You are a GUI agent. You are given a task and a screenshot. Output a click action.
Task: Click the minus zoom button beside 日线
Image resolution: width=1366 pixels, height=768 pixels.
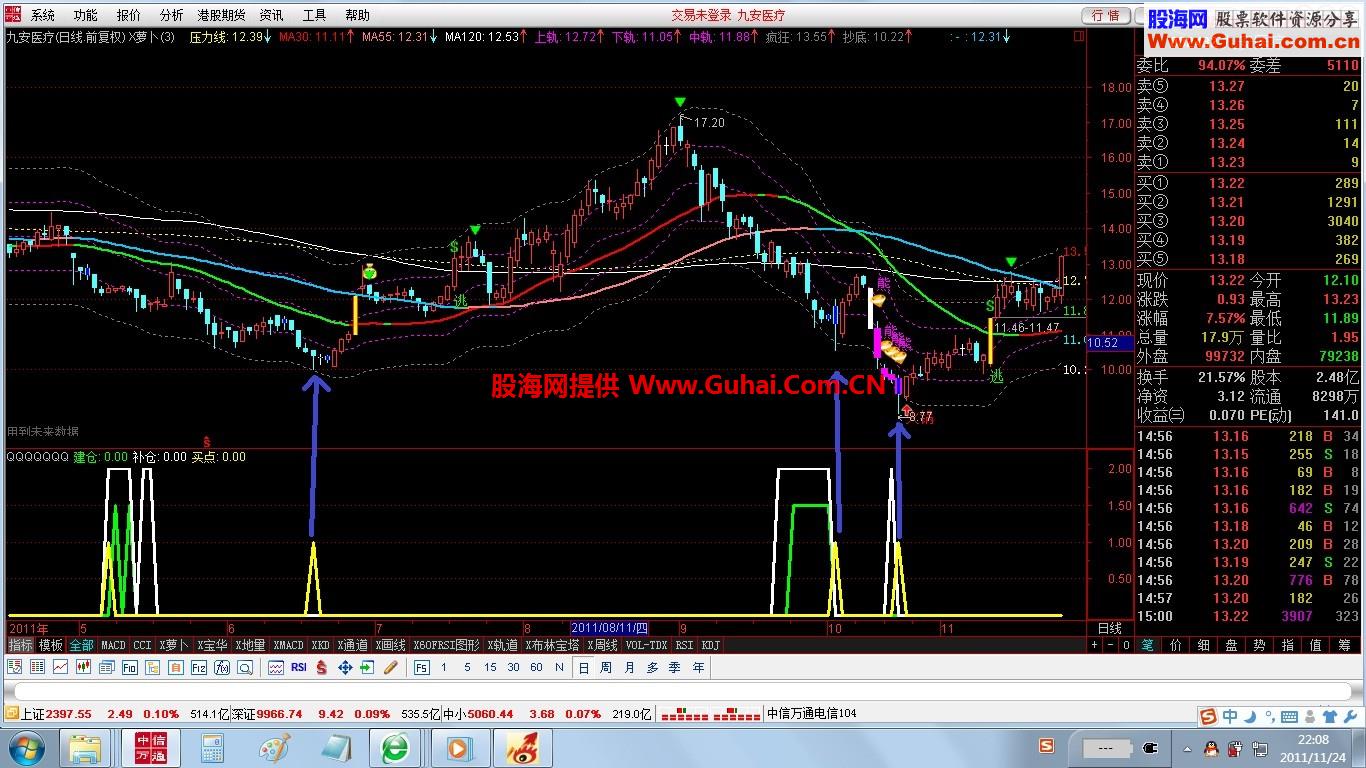tap(1111, 645)
